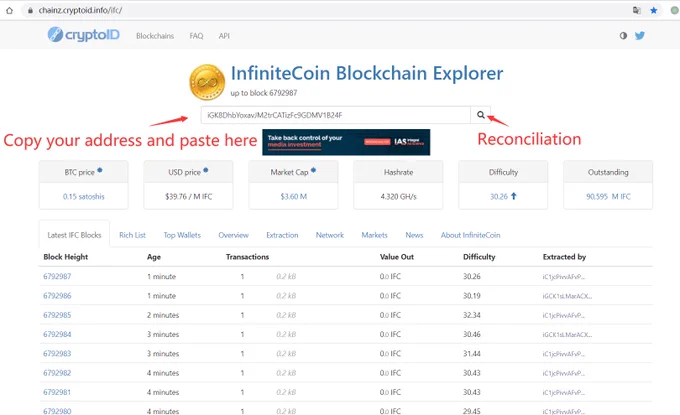Open block 6792984
The width and height of the screenshot is (680, 415).
tap(57, 334)
